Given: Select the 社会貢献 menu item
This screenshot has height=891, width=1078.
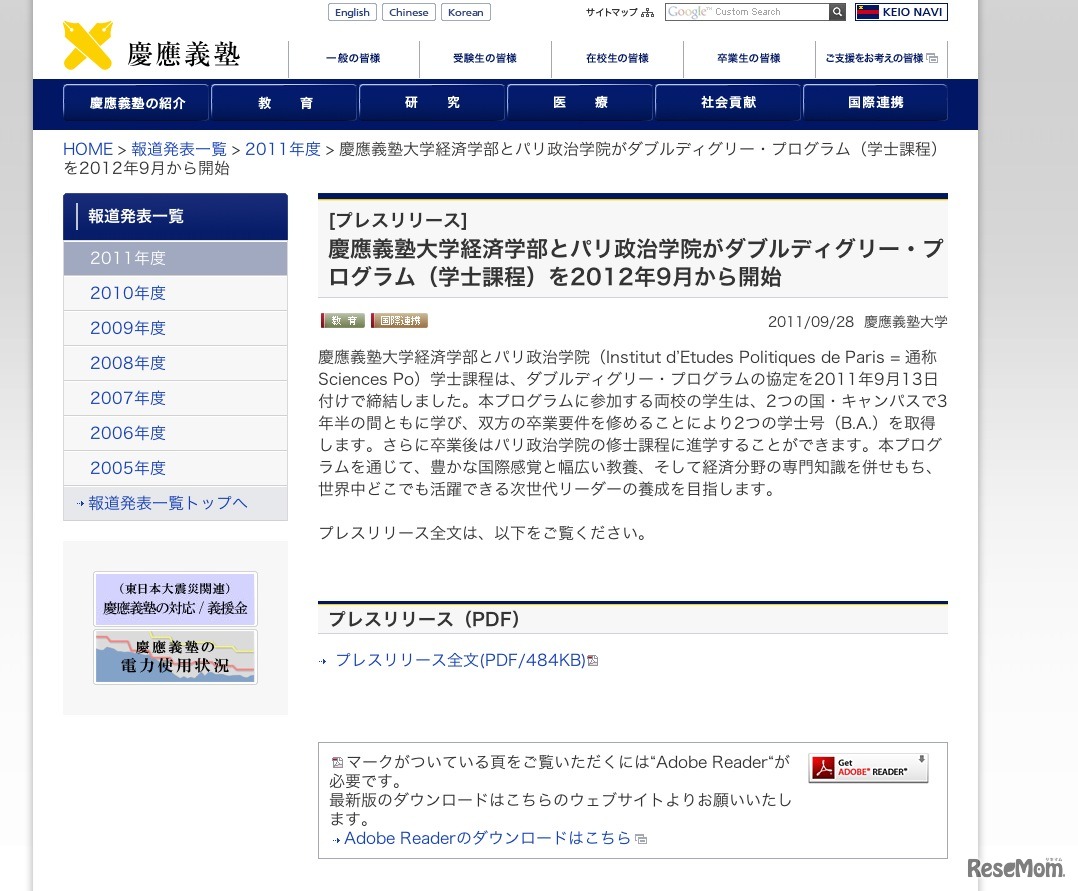Looking at the screenshot, I should point(728,104).
